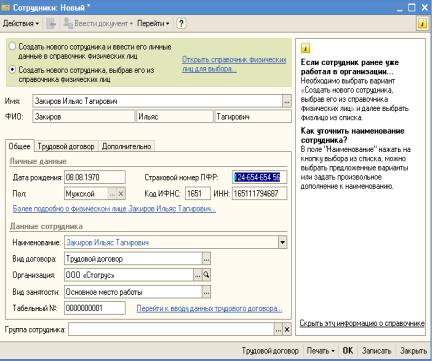432x361 pixels.
Task: Open the link Более подробно о физическом лице
Action: (x=114, y=209)
